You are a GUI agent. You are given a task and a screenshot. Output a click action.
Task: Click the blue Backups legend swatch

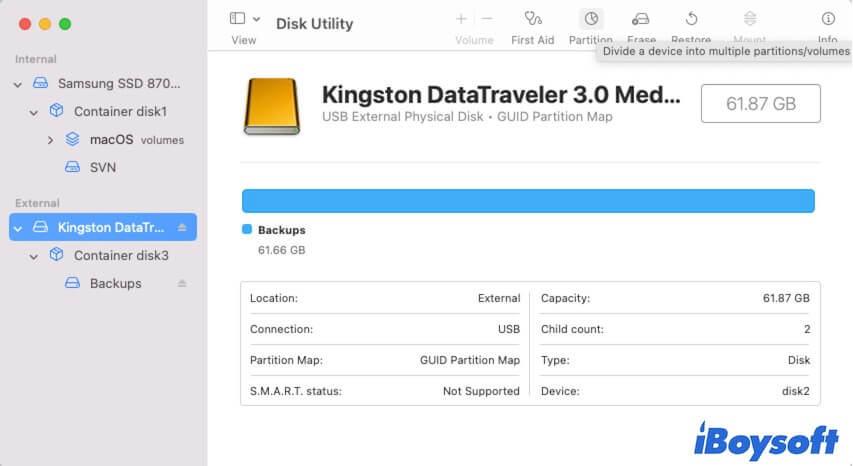[x=247, y=229]
